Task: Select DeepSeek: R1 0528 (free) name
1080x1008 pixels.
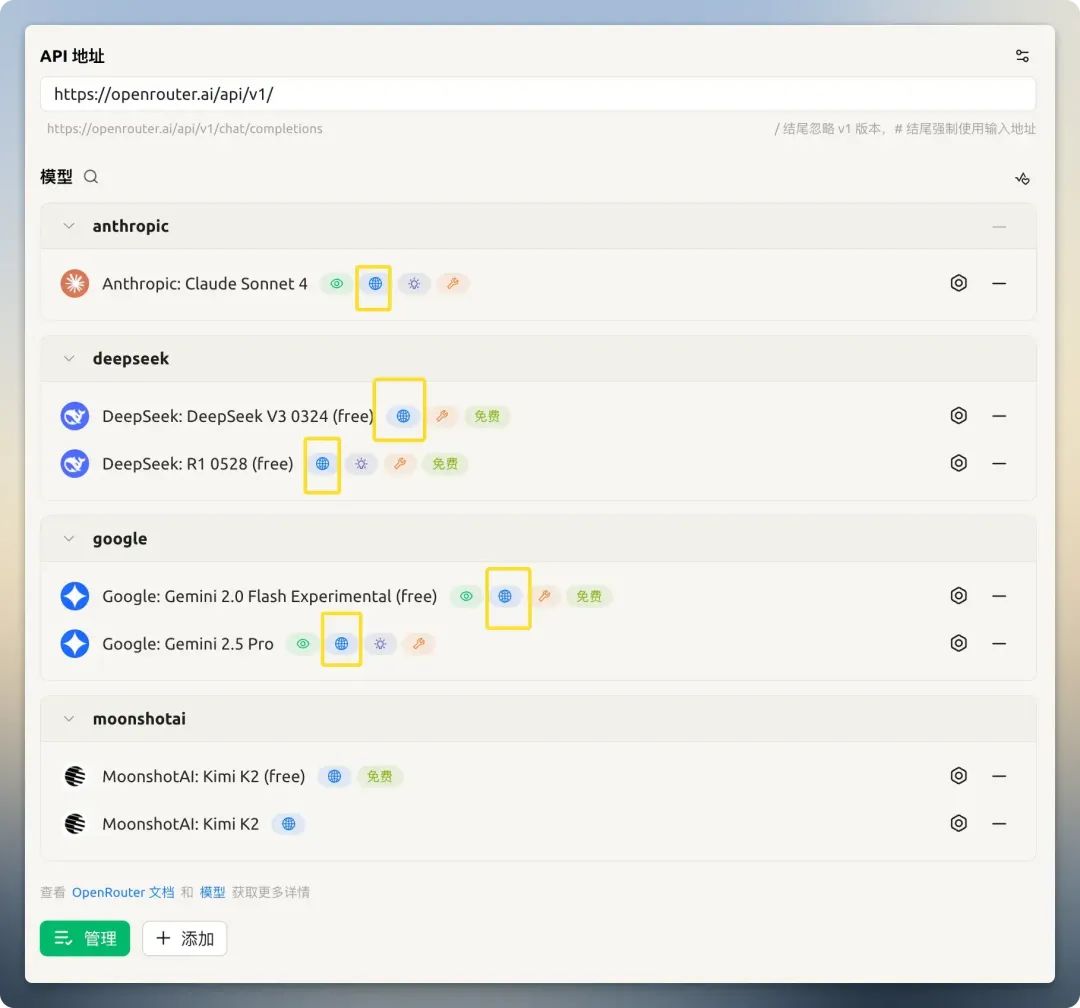Action: click(198, 464)
